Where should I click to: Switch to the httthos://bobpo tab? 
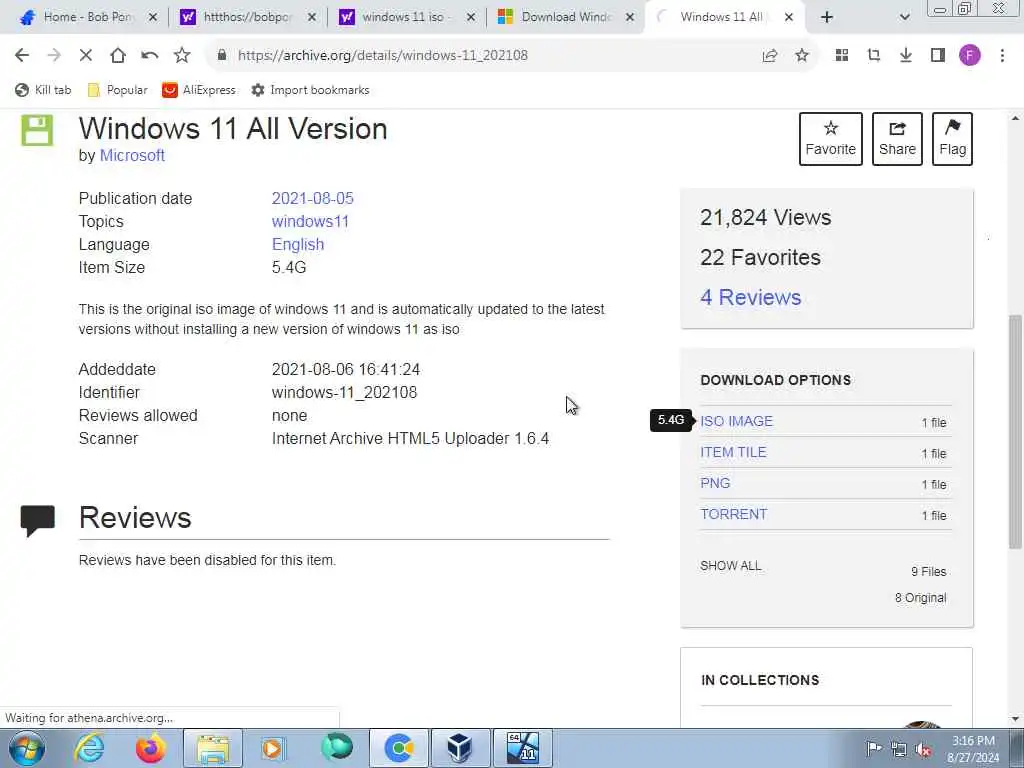(247, 17)
